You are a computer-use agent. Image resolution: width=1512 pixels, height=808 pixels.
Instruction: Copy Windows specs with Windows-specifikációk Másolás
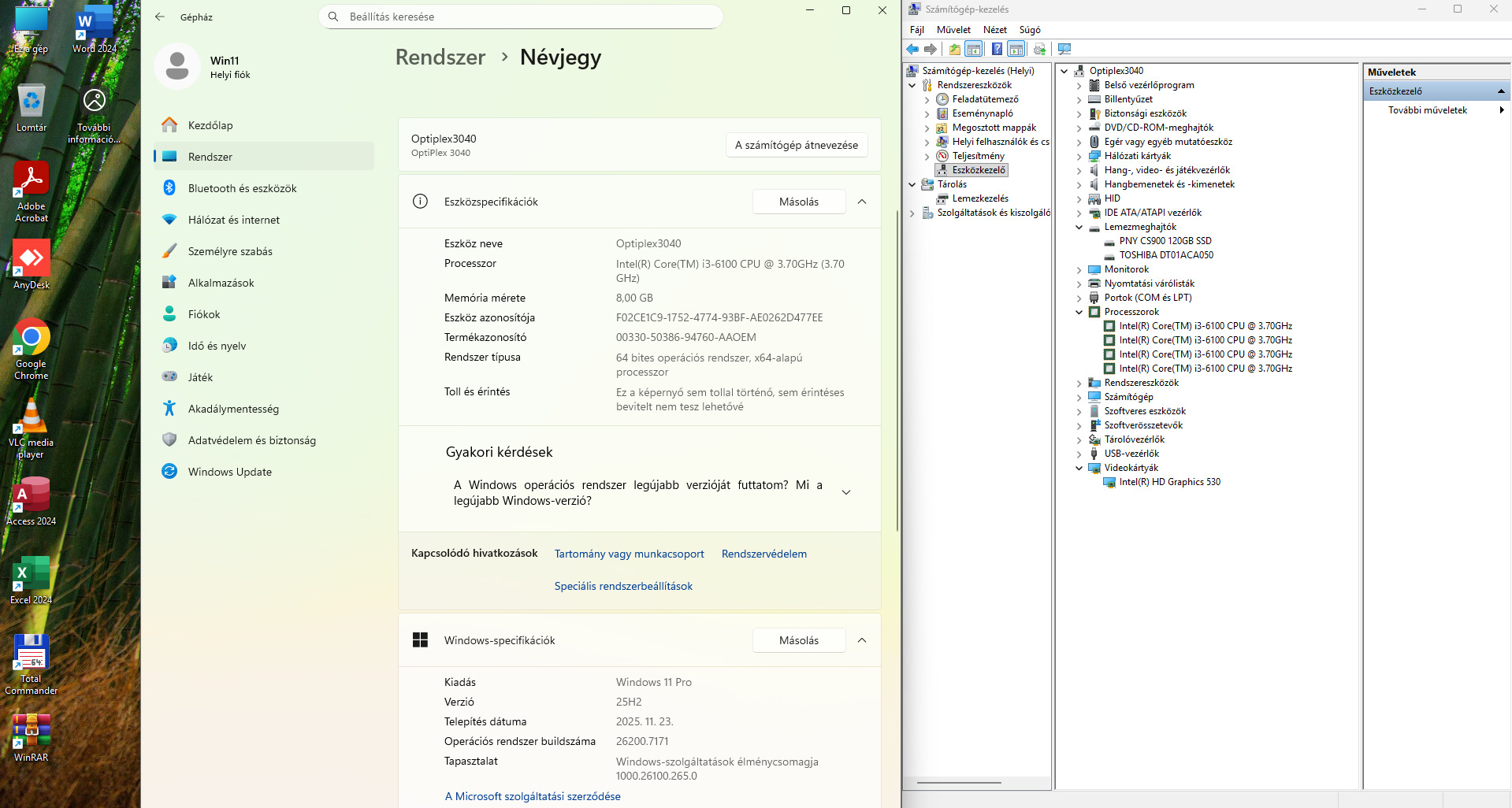click(799, 640)
